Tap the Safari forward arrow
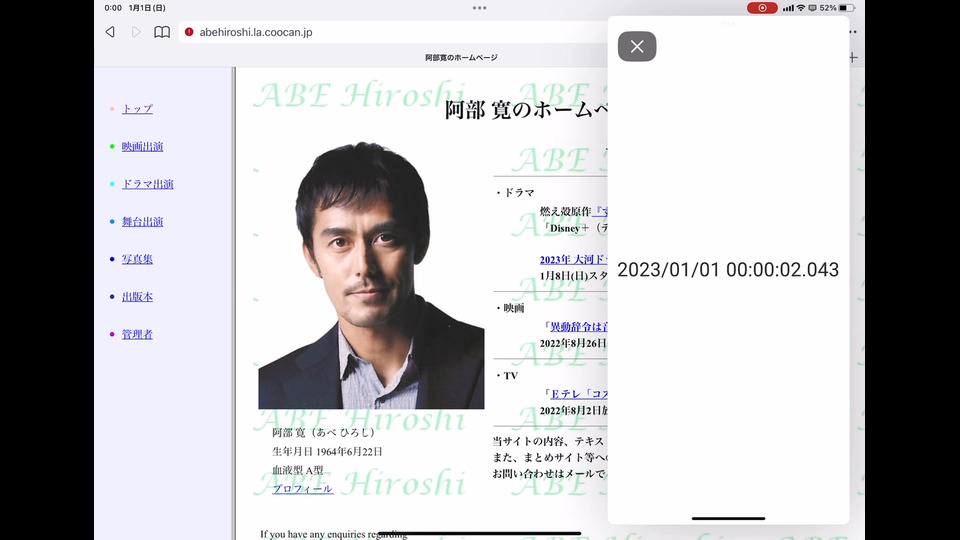Image resolution: width=960 pixels, height=540 pixels. tap(136, 32)
